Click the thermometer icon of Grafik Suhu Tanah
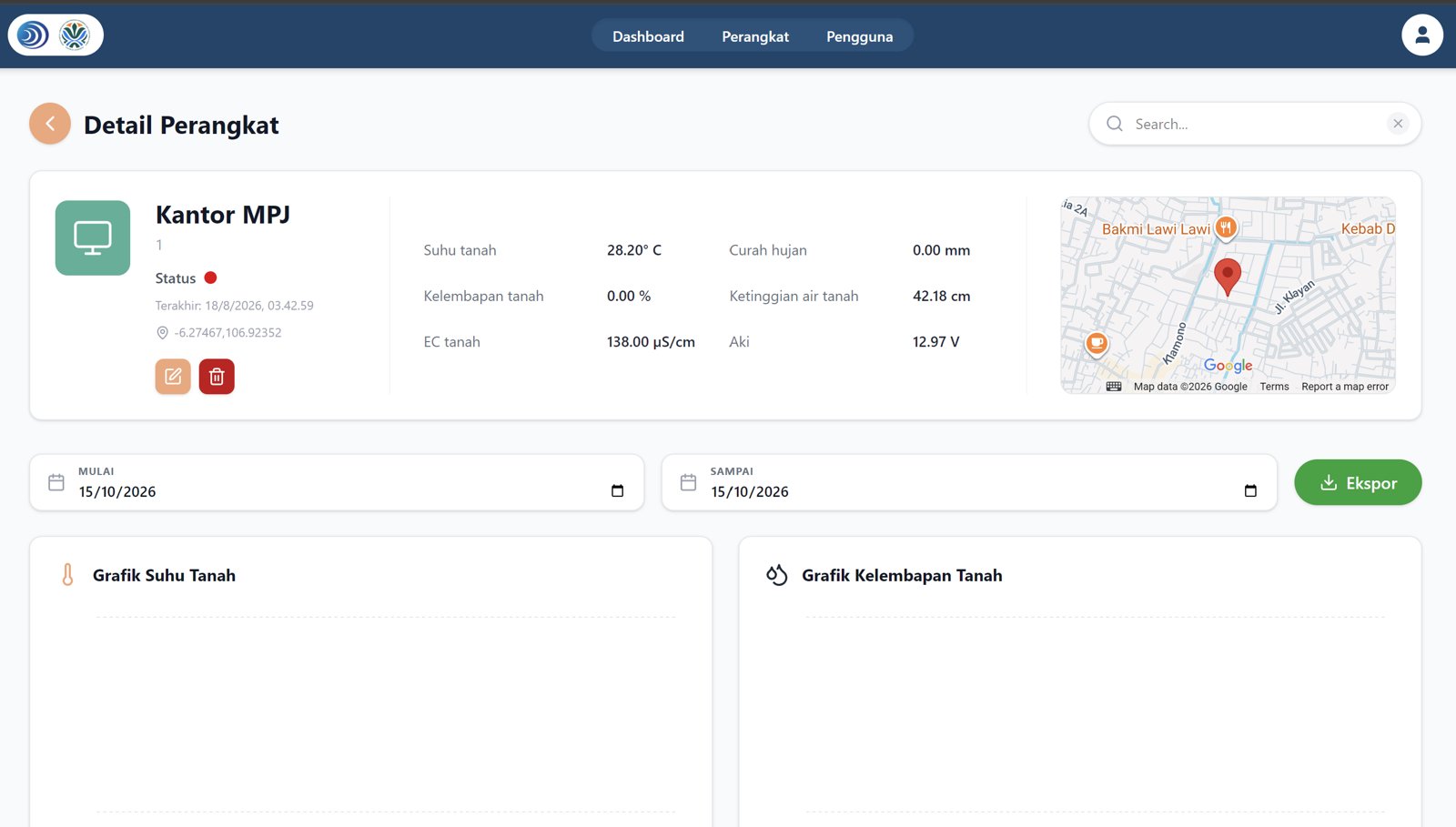 pos(67,575)
